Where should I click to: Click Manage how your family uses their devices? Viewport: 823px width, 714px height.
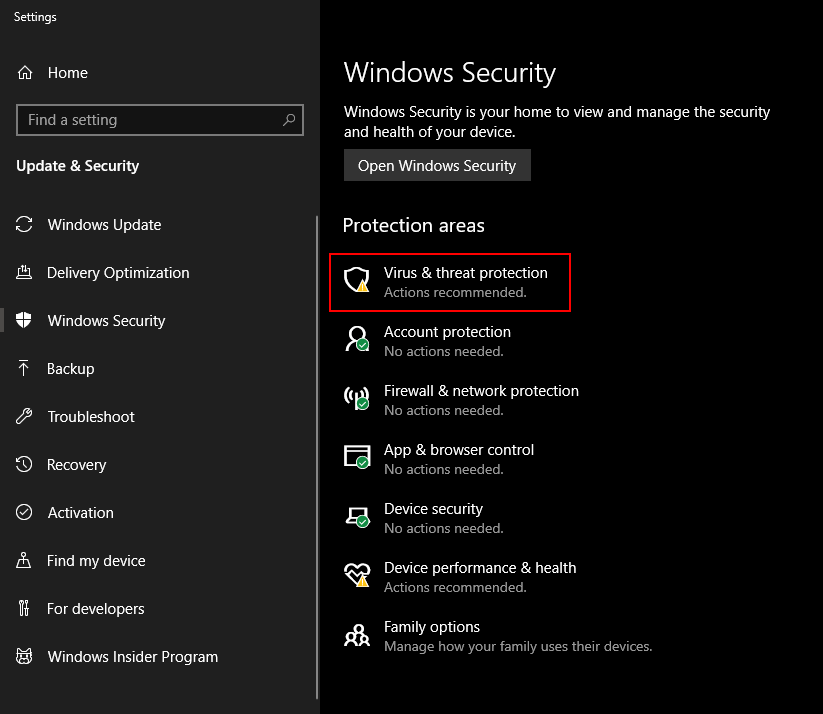[518, 646]
